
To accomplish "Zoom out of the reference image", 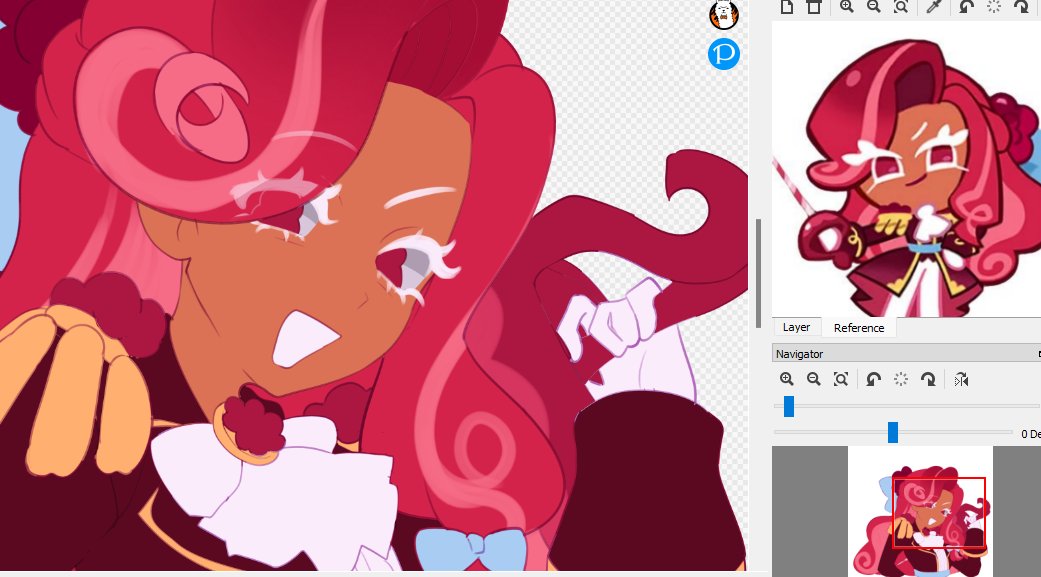I will (874, 7).
